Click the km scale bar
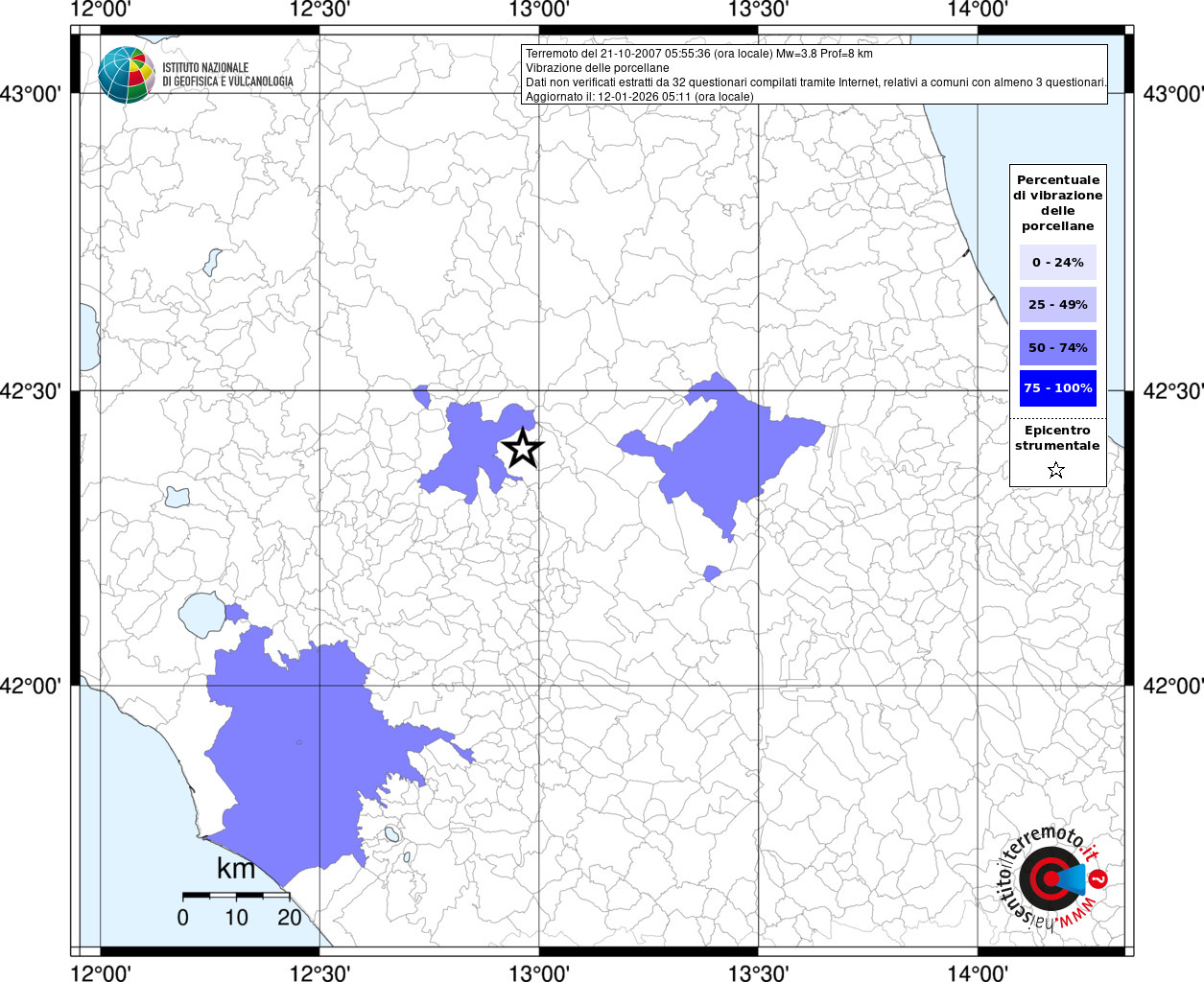This screenshot has width=1204, height=982. click(x=236, y=895)
